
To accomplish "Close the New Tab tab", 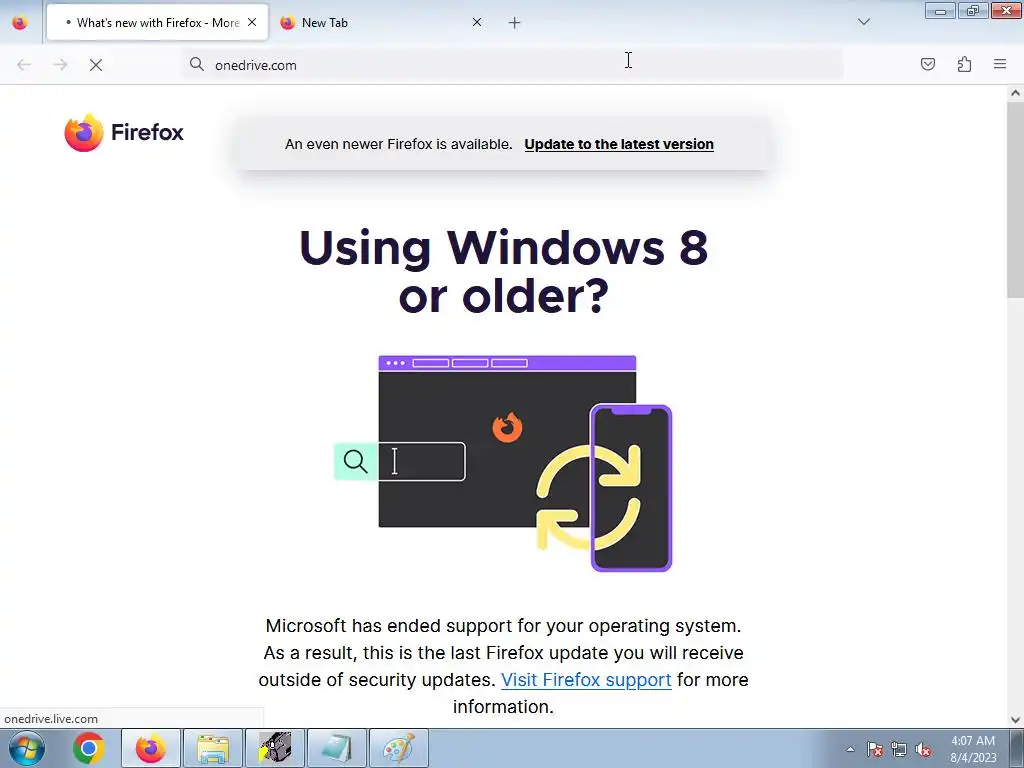I will (x=477, y=23).
